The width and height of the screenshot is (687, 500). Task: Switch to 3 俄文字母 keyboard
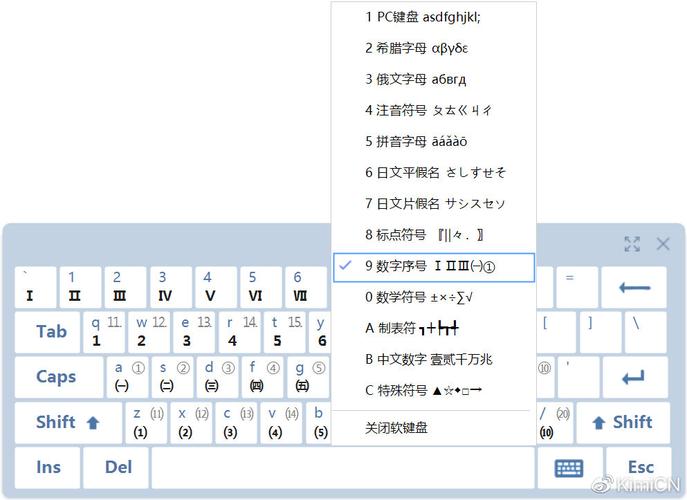tap(434, 79)
